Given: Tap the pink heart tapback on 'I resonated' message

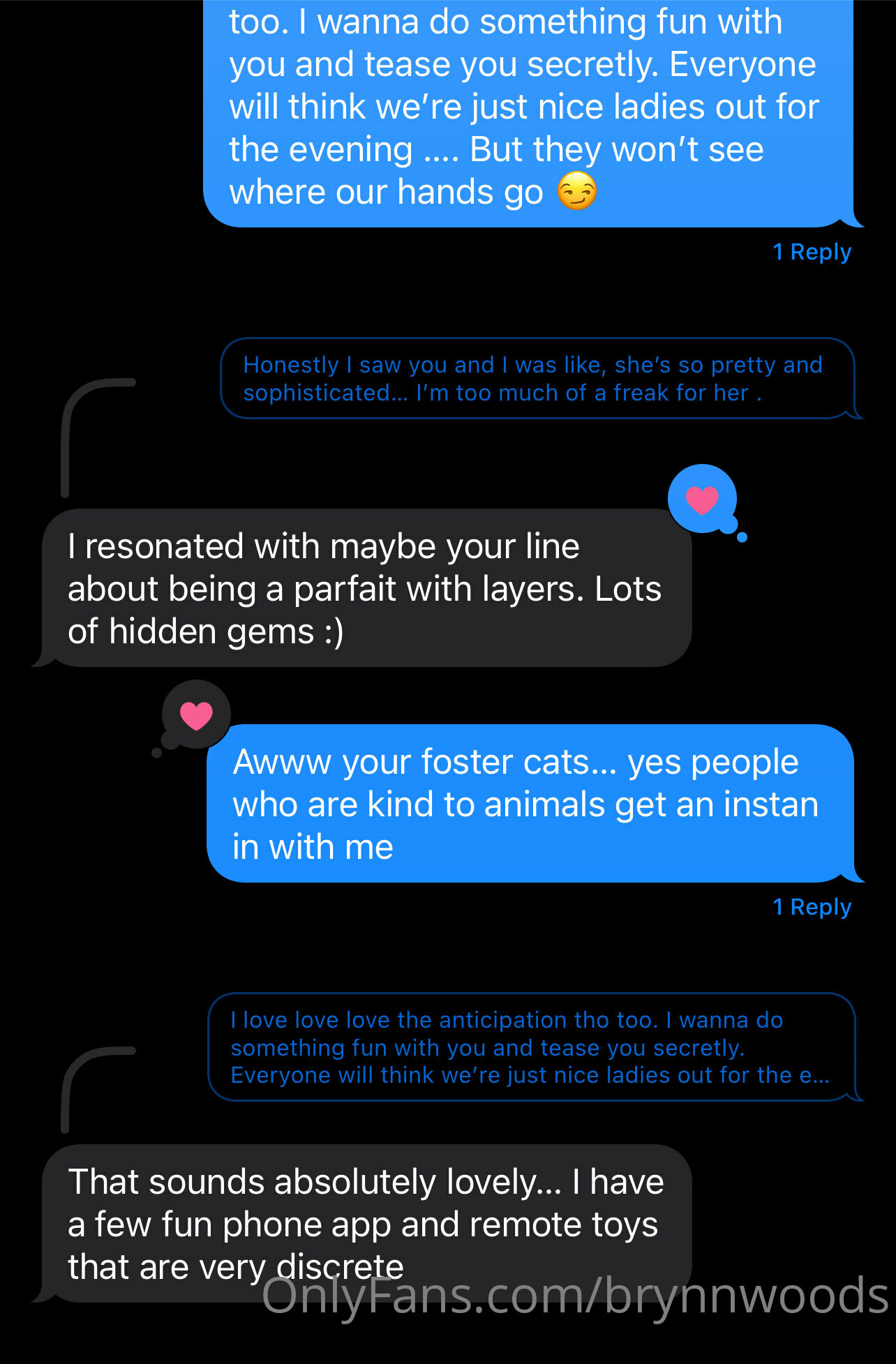Looking at the screenshot, I should [702, 500].
